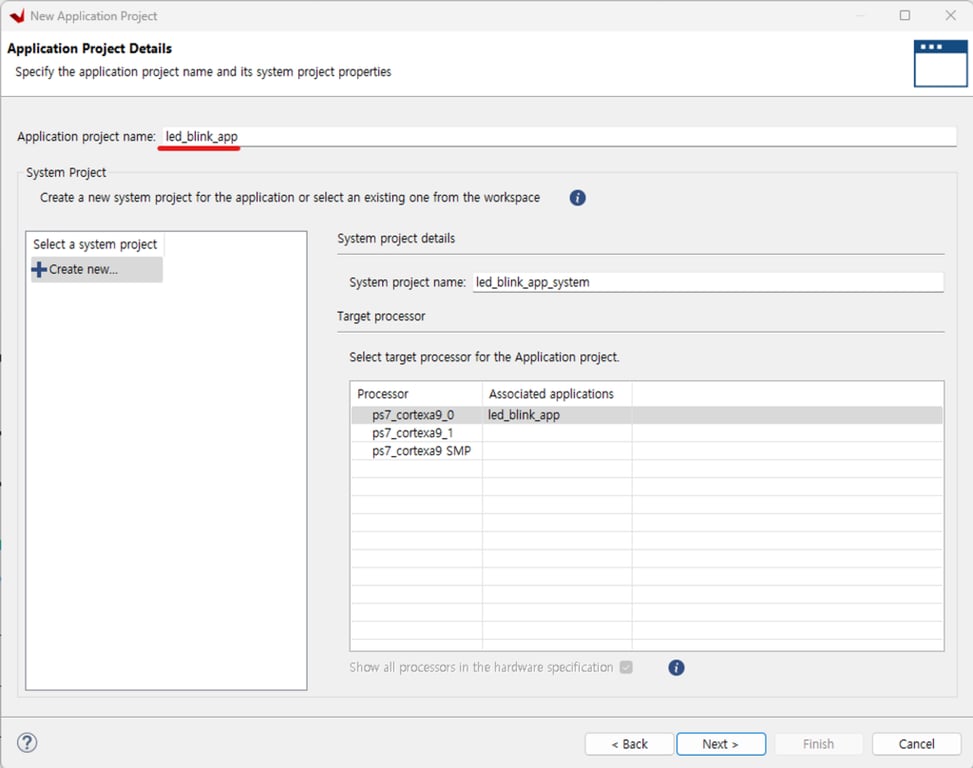Viewport: 973px width, 768px height.
Task: Click the Vitis logo in title bar
Action: pos(17,16)
